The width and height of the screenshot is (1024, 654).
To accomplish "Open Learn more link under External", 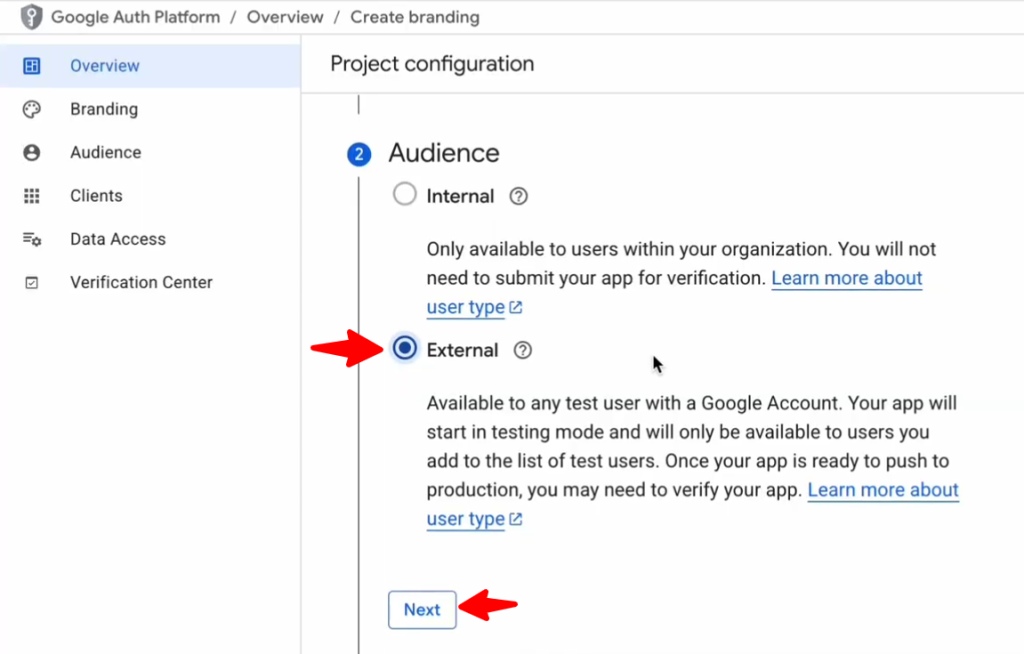I will pyautogui.click(x=882, y=490).
